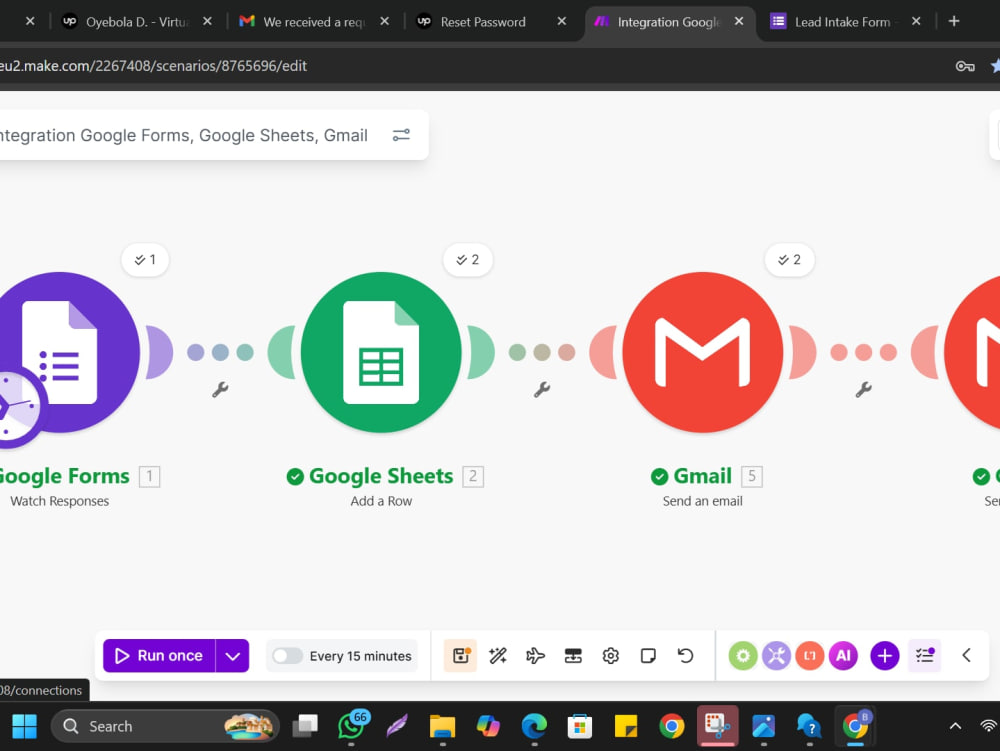Image resolution: width=1000 pixels, height=751 pixels.
Task: Save the scenario with the save icon
Action: click(x=460, y=655)
